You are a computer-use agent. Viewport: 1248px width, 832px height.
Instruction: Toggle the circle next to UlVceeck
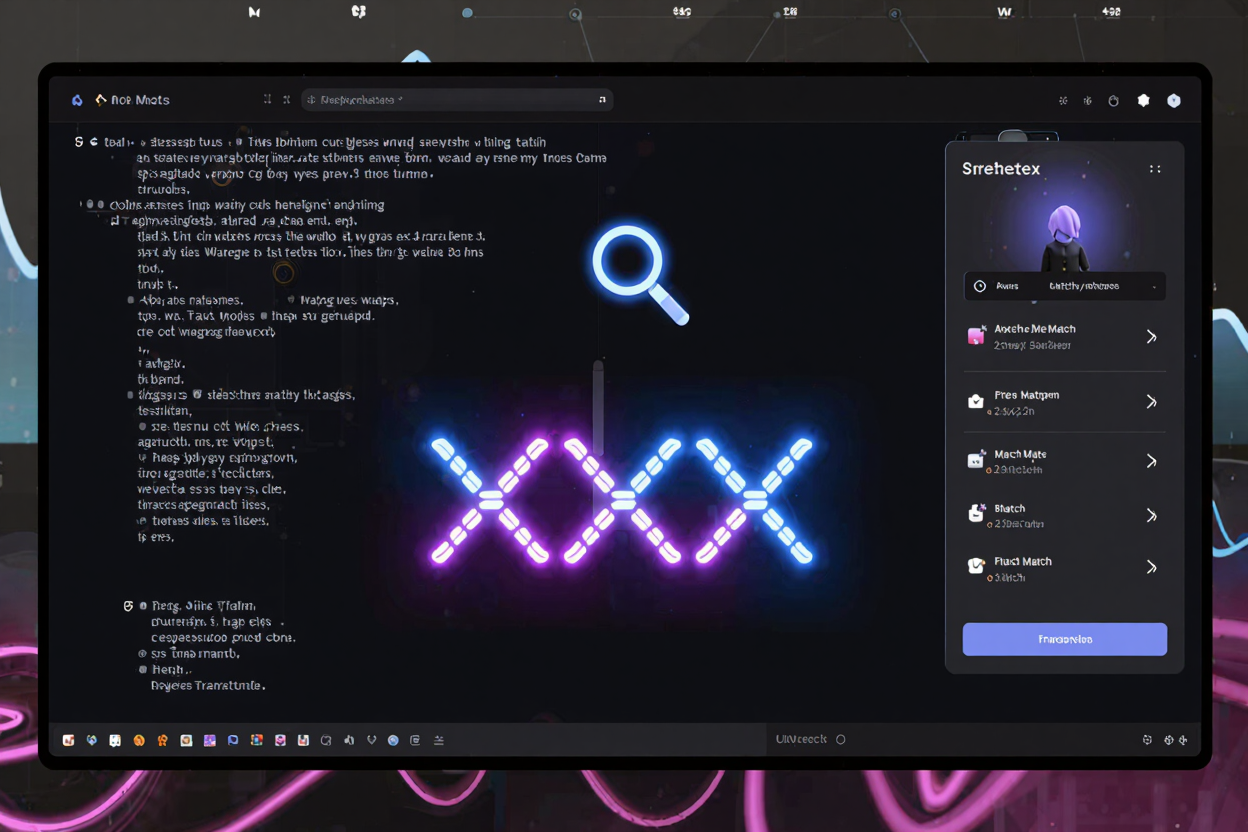point(841,740)
